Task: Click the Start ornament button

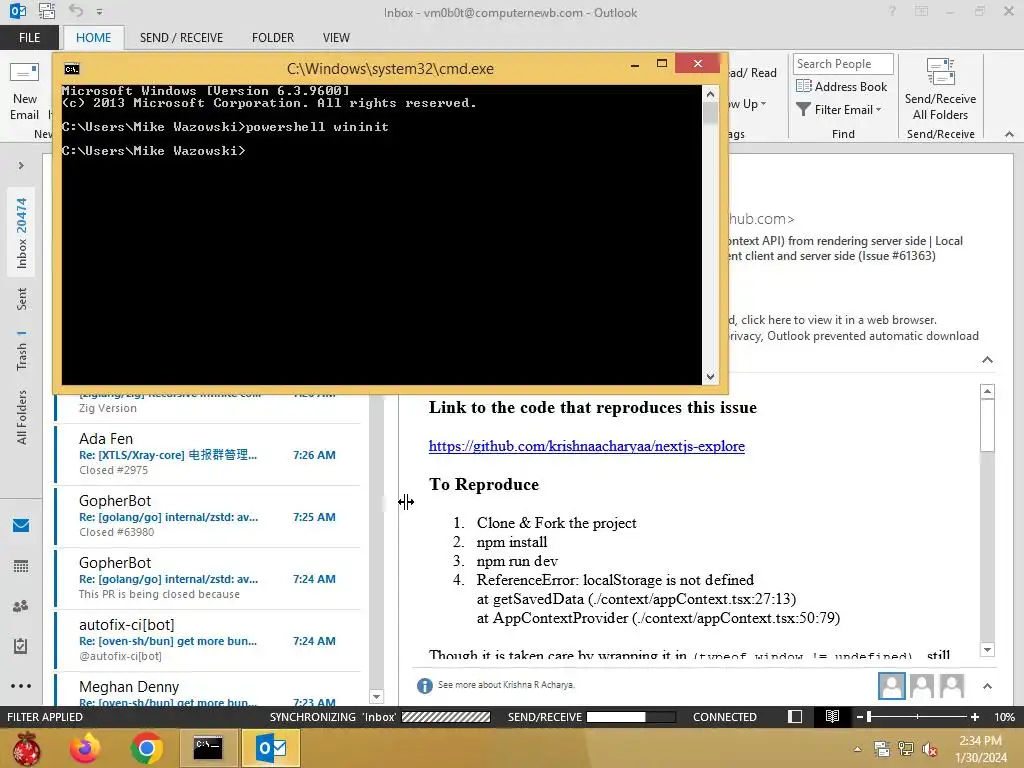Action: [26, 748]
